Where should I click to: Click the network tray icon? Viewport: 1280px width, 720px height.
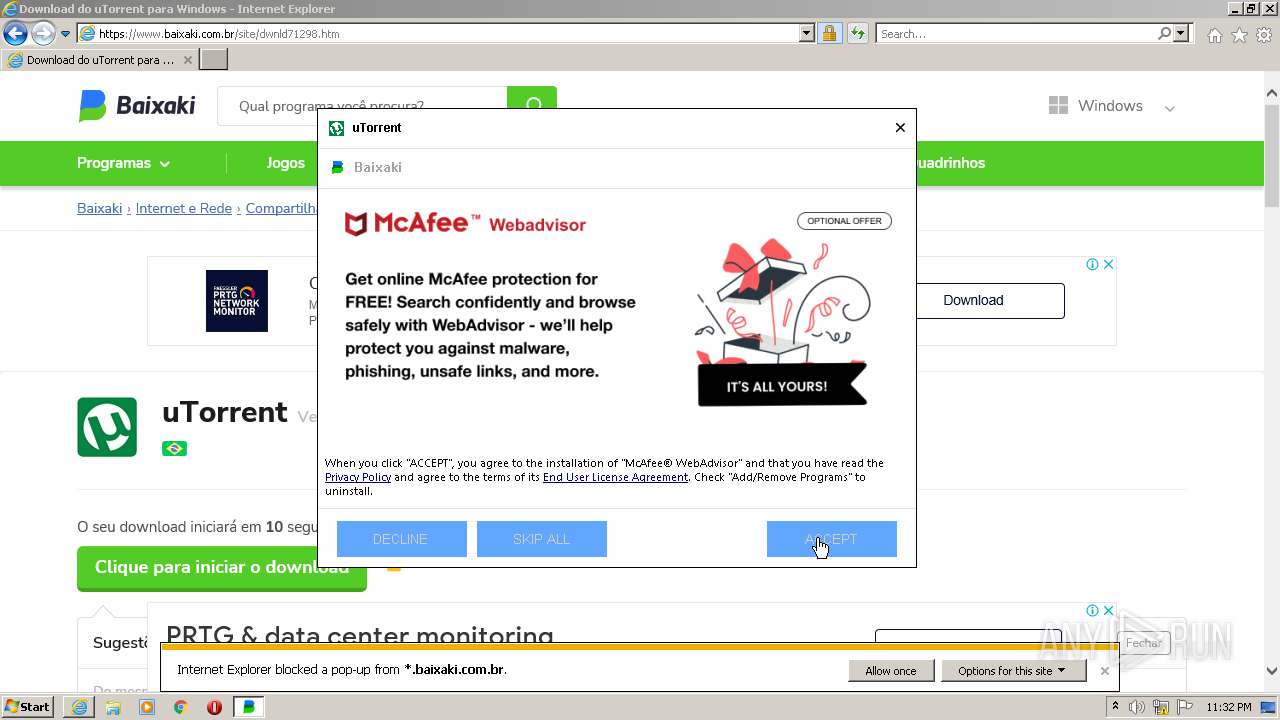1161,707
